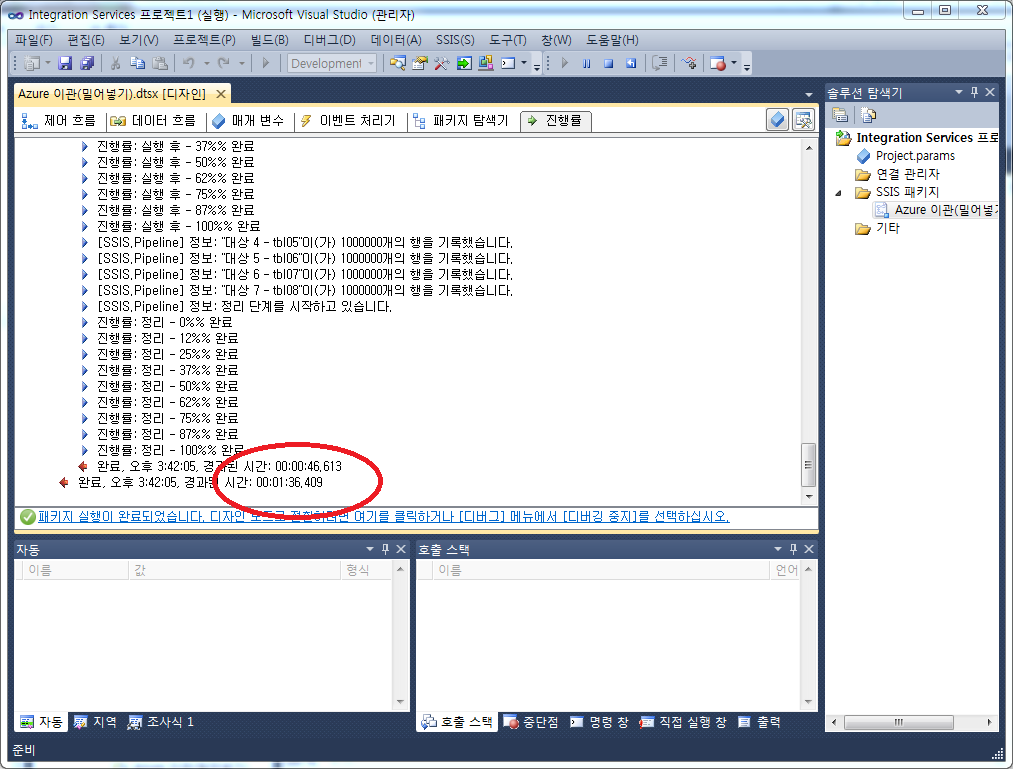Select the Azure 이관 package in Solution Explorer

(946, 210)
